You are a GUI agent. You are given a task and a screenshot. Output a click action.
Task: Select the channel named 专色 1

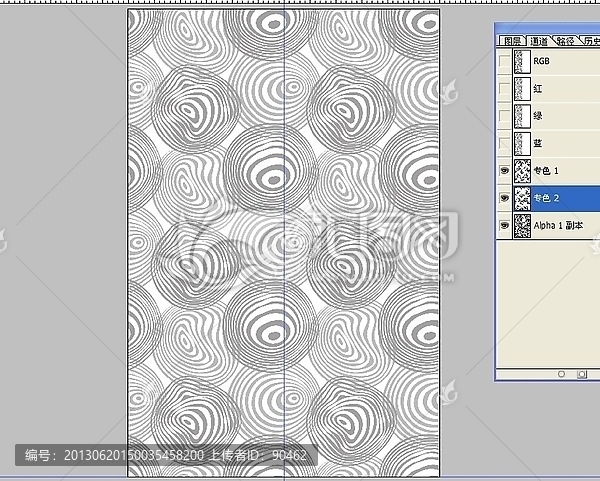tap(546, 171)
